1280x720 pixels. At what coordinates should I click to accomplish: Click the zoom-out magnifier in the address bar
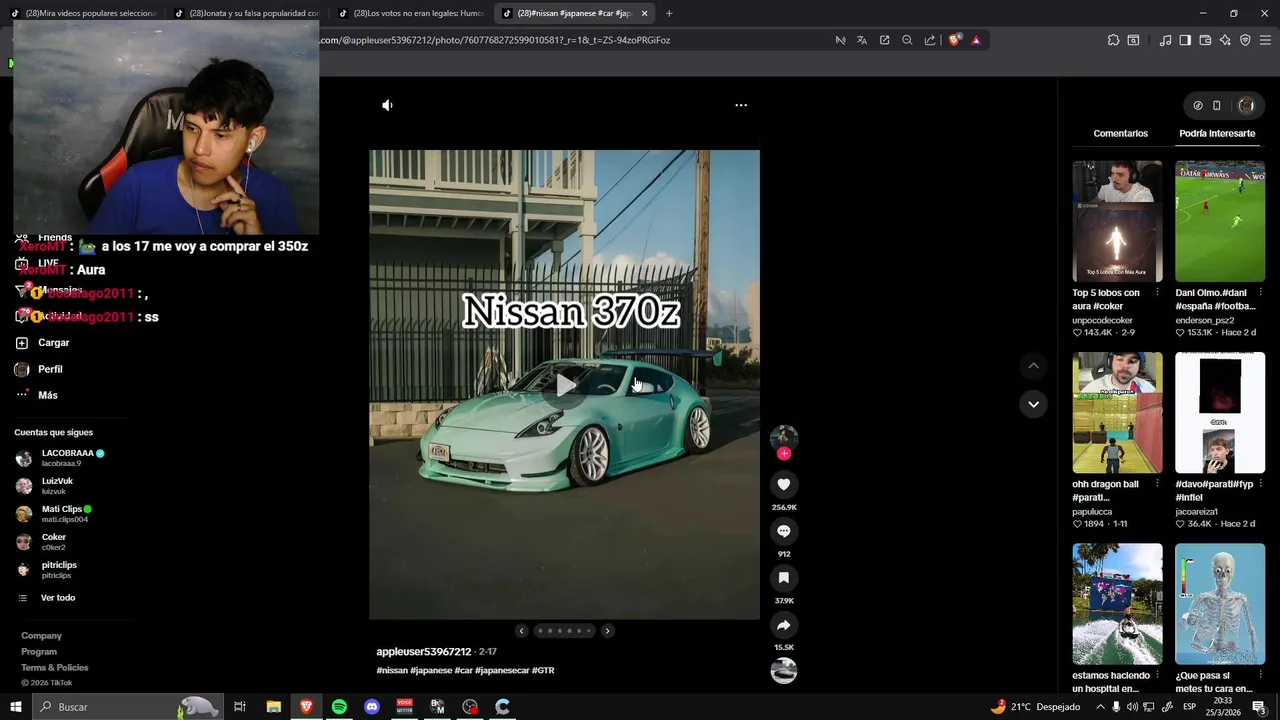907,40
